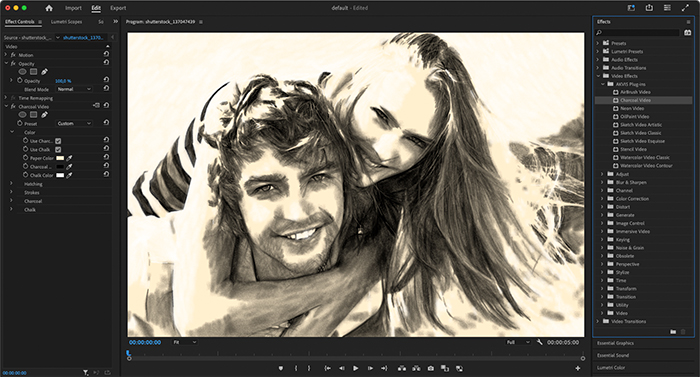
Task: Open the Effect Controls panel menu
Action: click(x=40, y=22)
